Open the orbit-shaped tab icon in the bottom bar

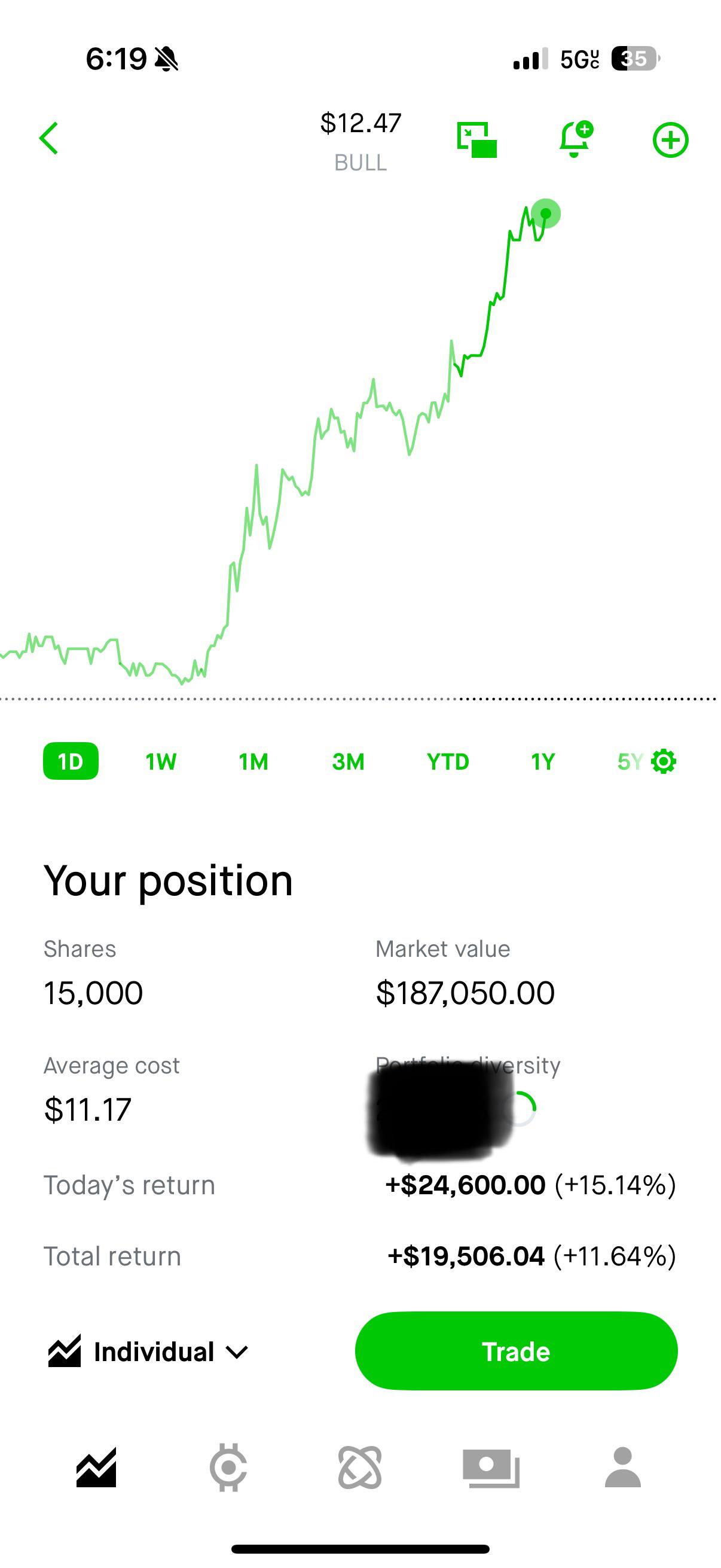(x=360, y=1468)
